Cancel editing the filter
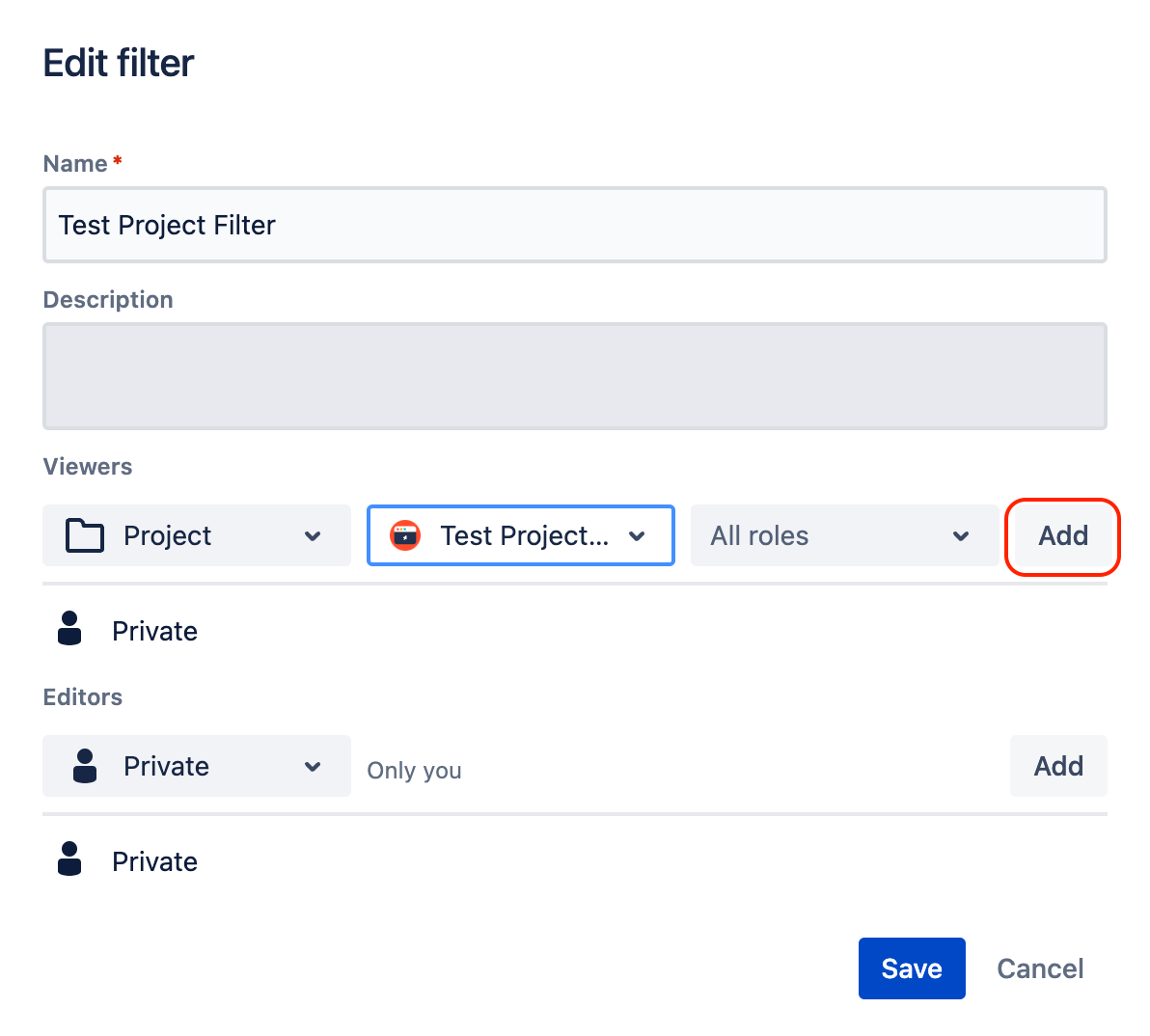Viewport: 1150px width, 1036px height. point(1039,968)
